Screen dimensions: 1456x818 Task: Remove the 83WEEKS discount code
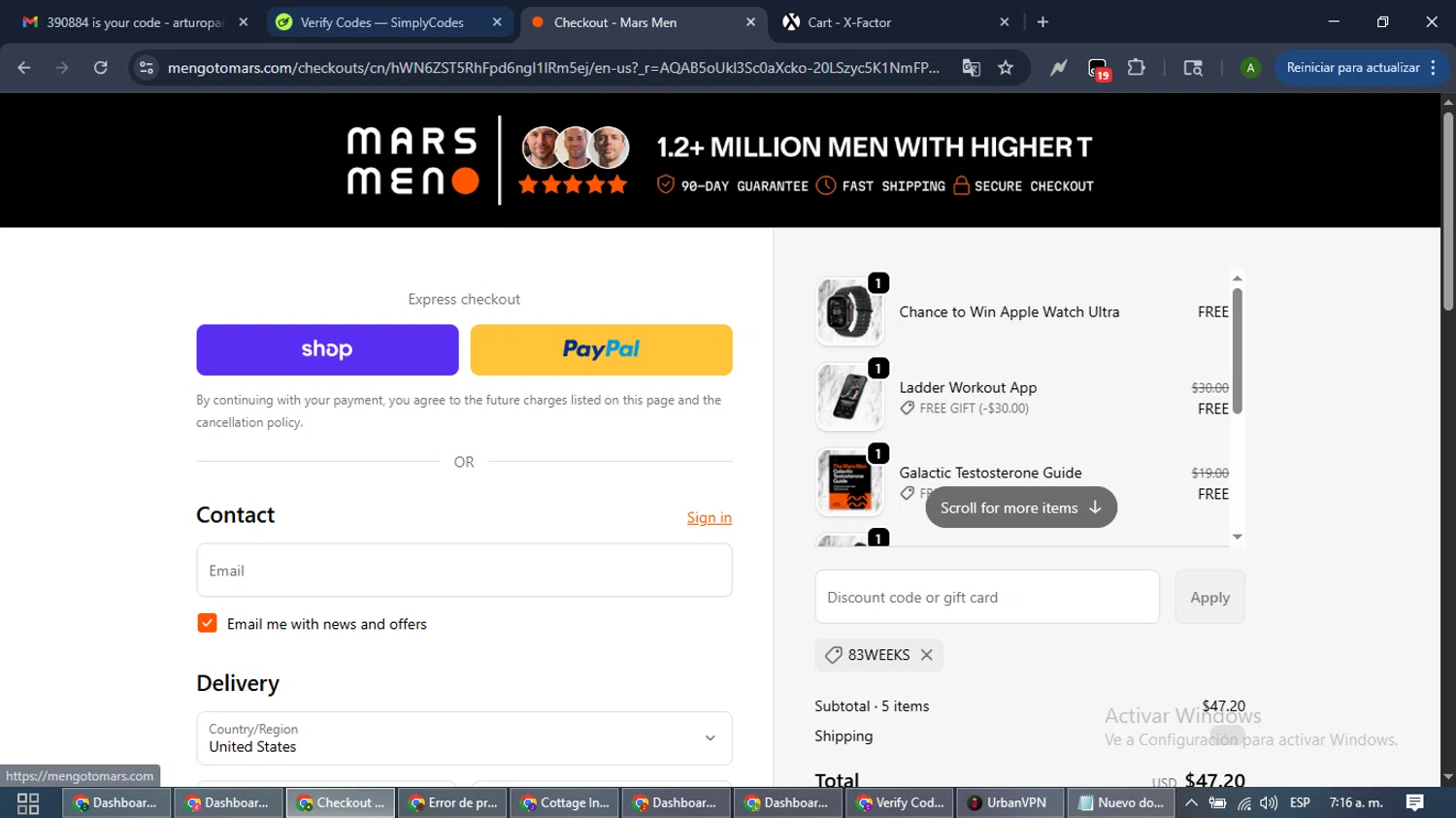click(927, 655)
